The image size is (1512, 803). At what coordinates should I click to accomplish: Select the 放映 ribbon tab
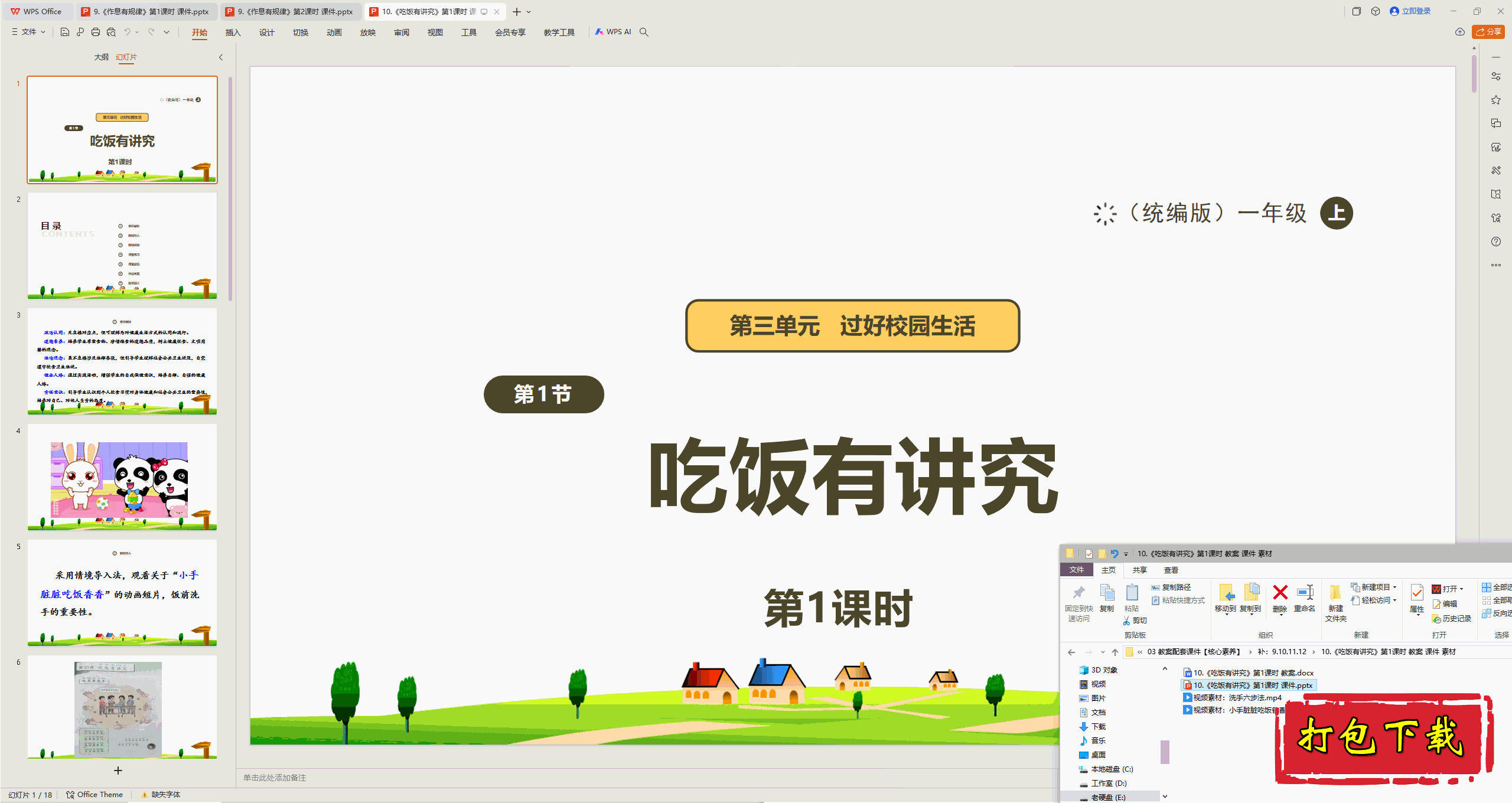(368, 32)
